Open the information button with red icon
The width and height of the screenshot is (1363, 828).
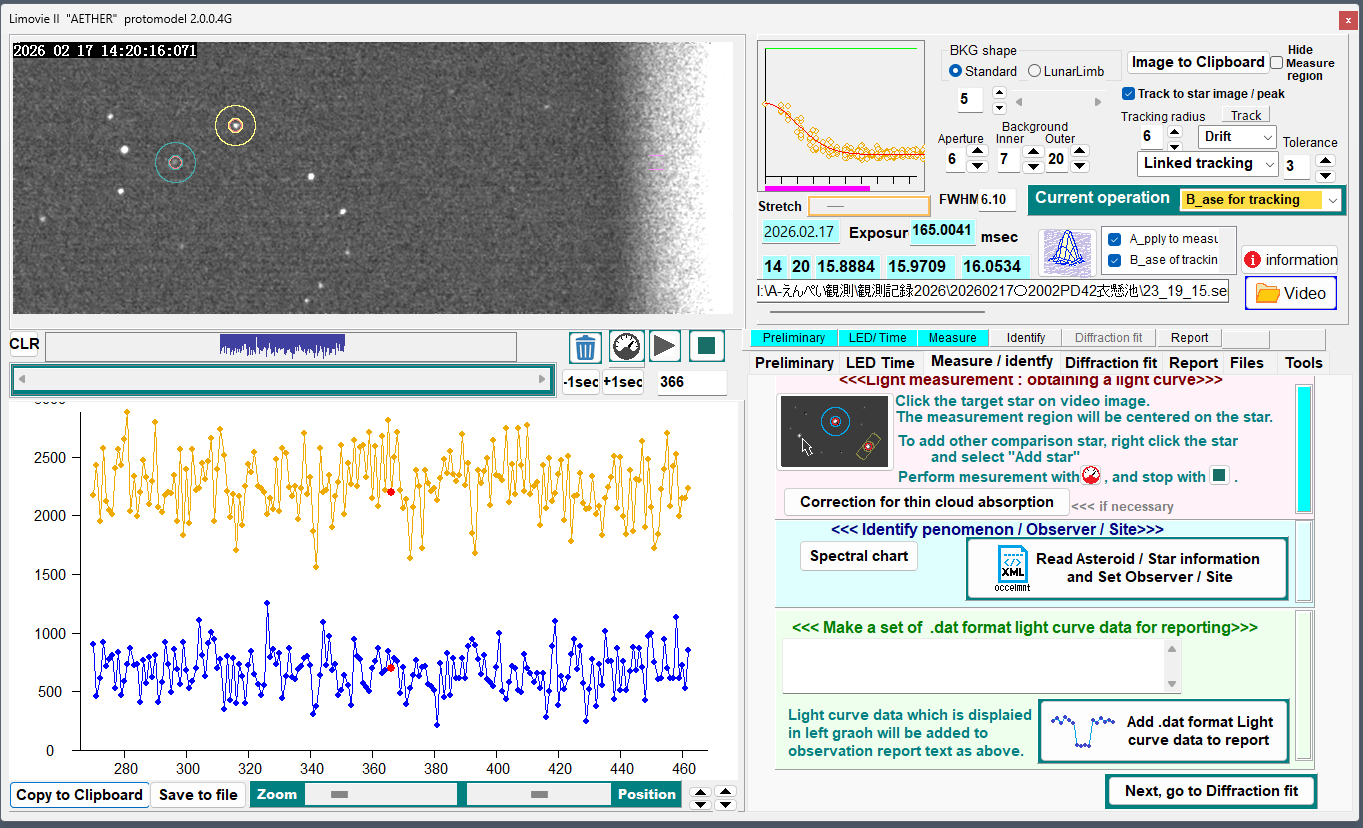tap(1290, 260)
